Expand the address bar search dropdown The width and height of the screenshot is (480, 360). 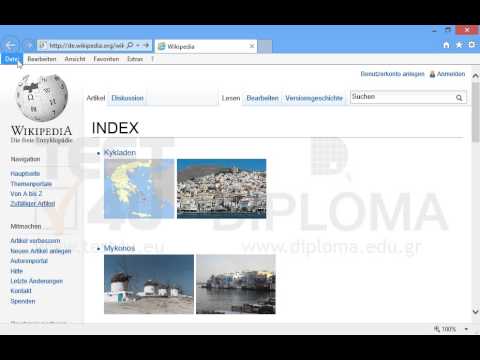click(138, 45)
